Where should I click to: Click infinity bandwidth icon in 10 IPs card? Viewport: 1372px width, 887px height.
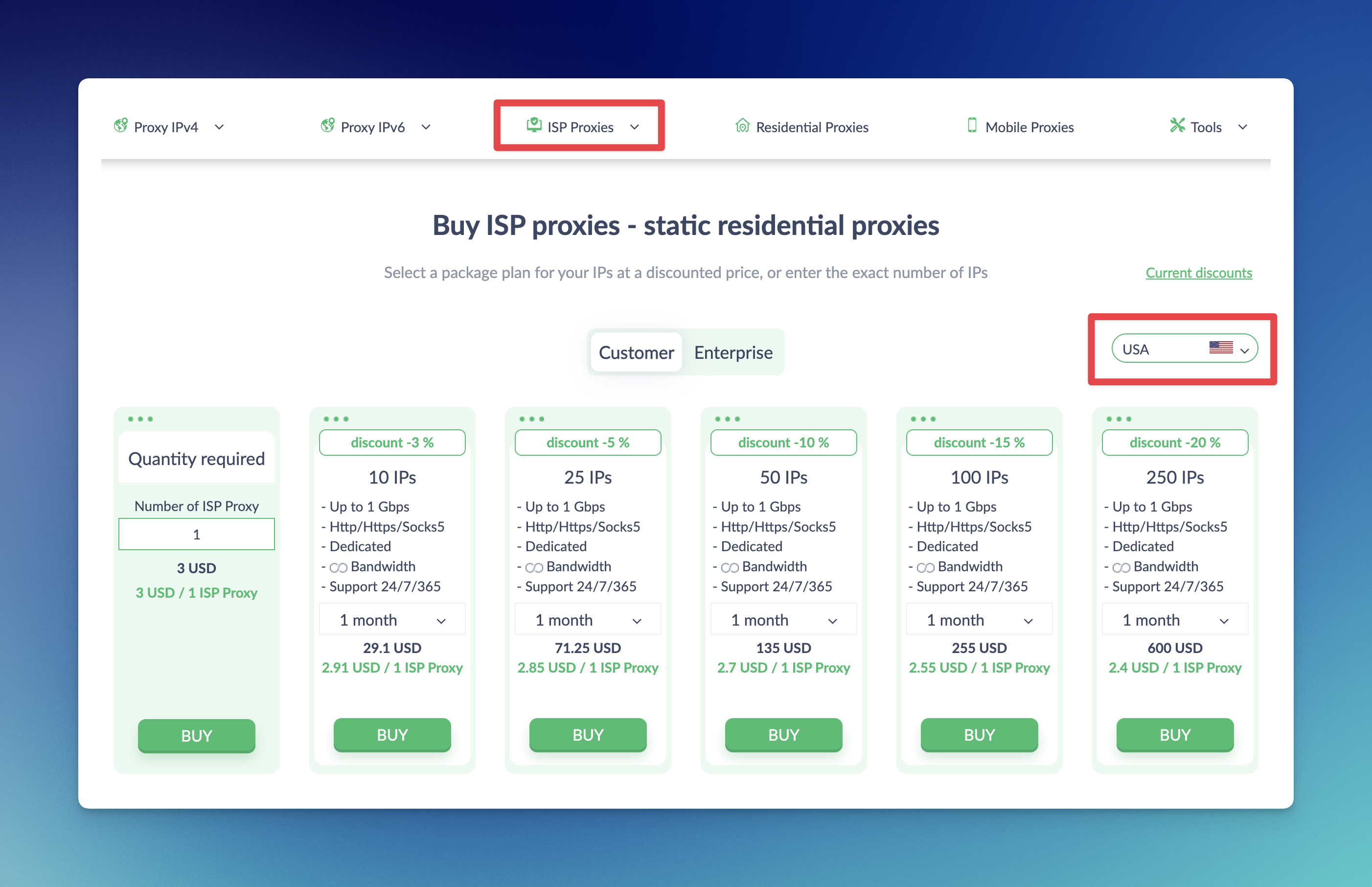(338, 568)
